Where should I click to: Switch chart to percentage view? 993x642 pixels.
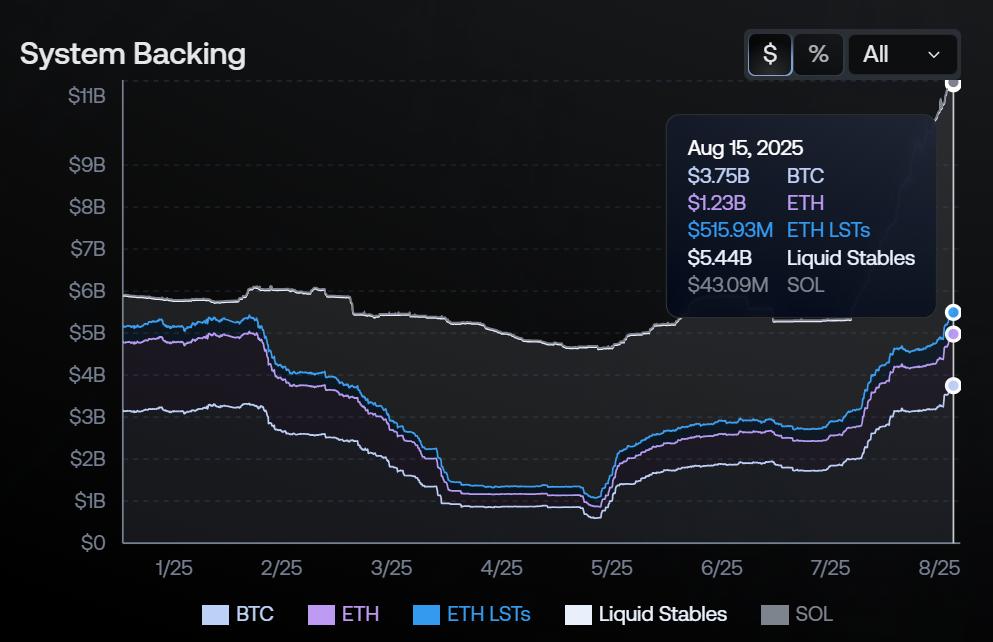click(818, 54)
